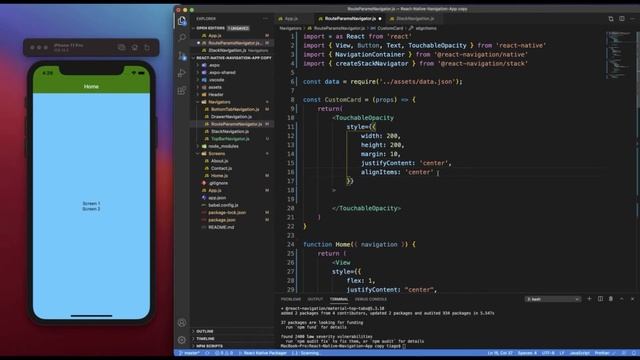Screen dimensions: 640x360
Task: Switch to the App.js editor tab
Action: click(x=291, y=19)
